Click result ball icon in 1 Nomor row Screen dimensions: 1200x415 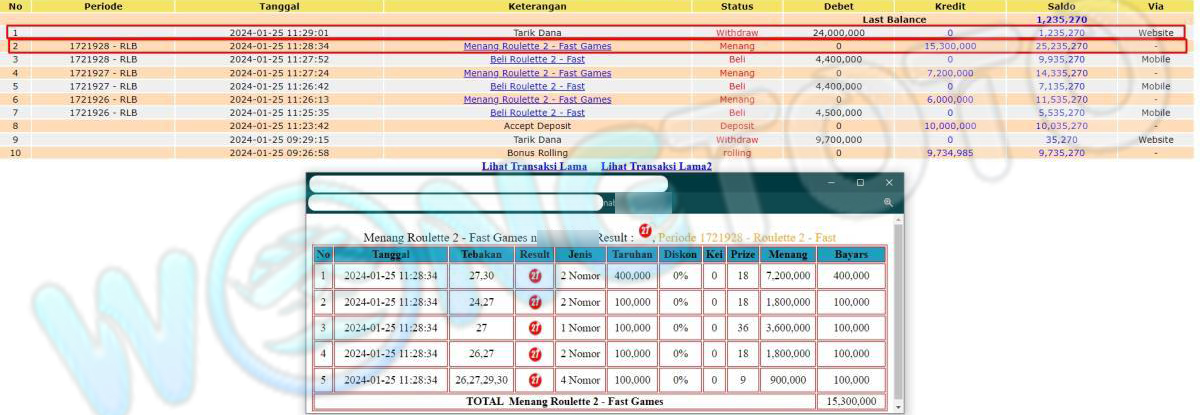point(535,327)
